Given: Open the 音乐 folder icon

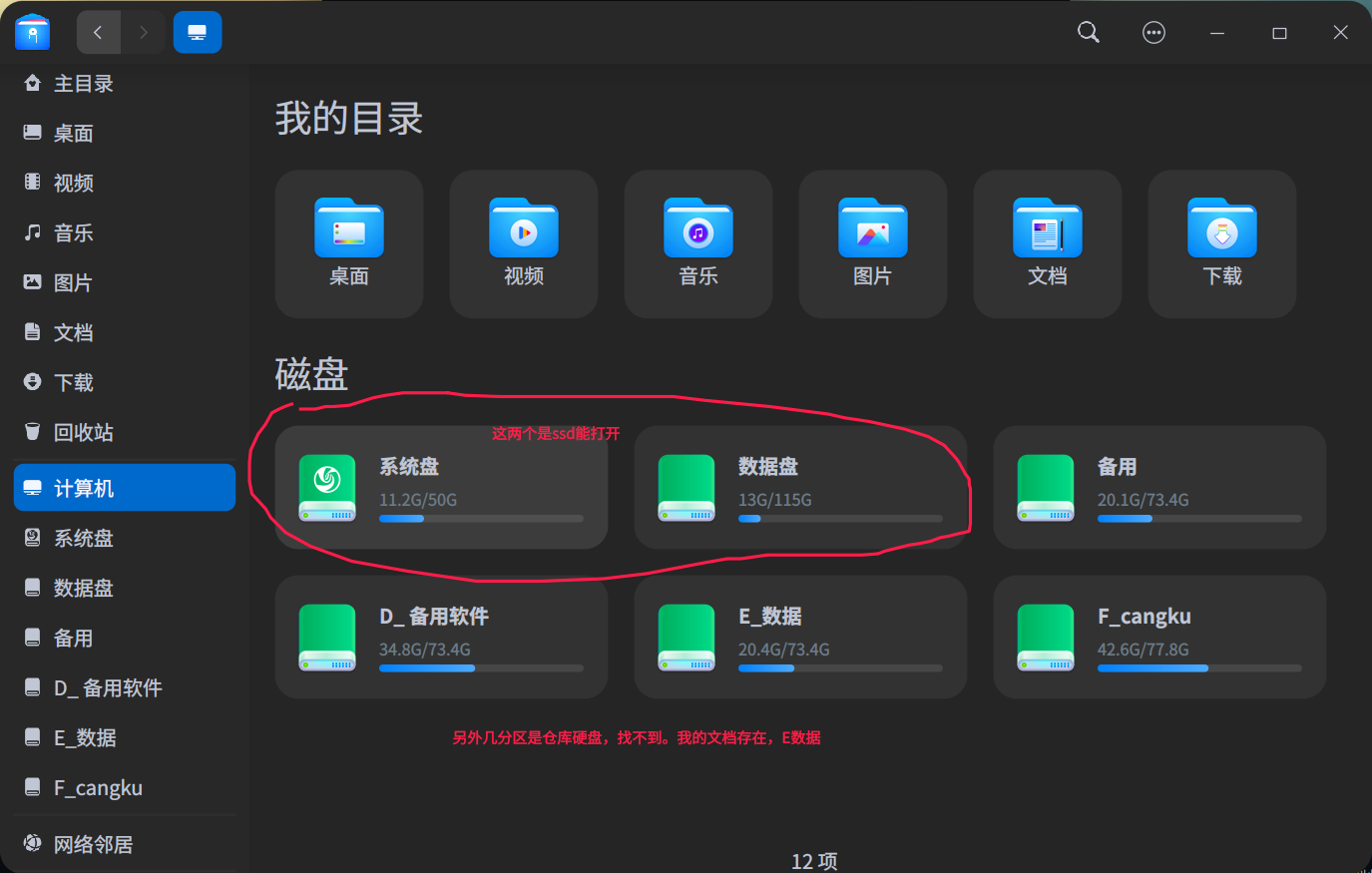Looking at the screenshot, I should point(697,229).
